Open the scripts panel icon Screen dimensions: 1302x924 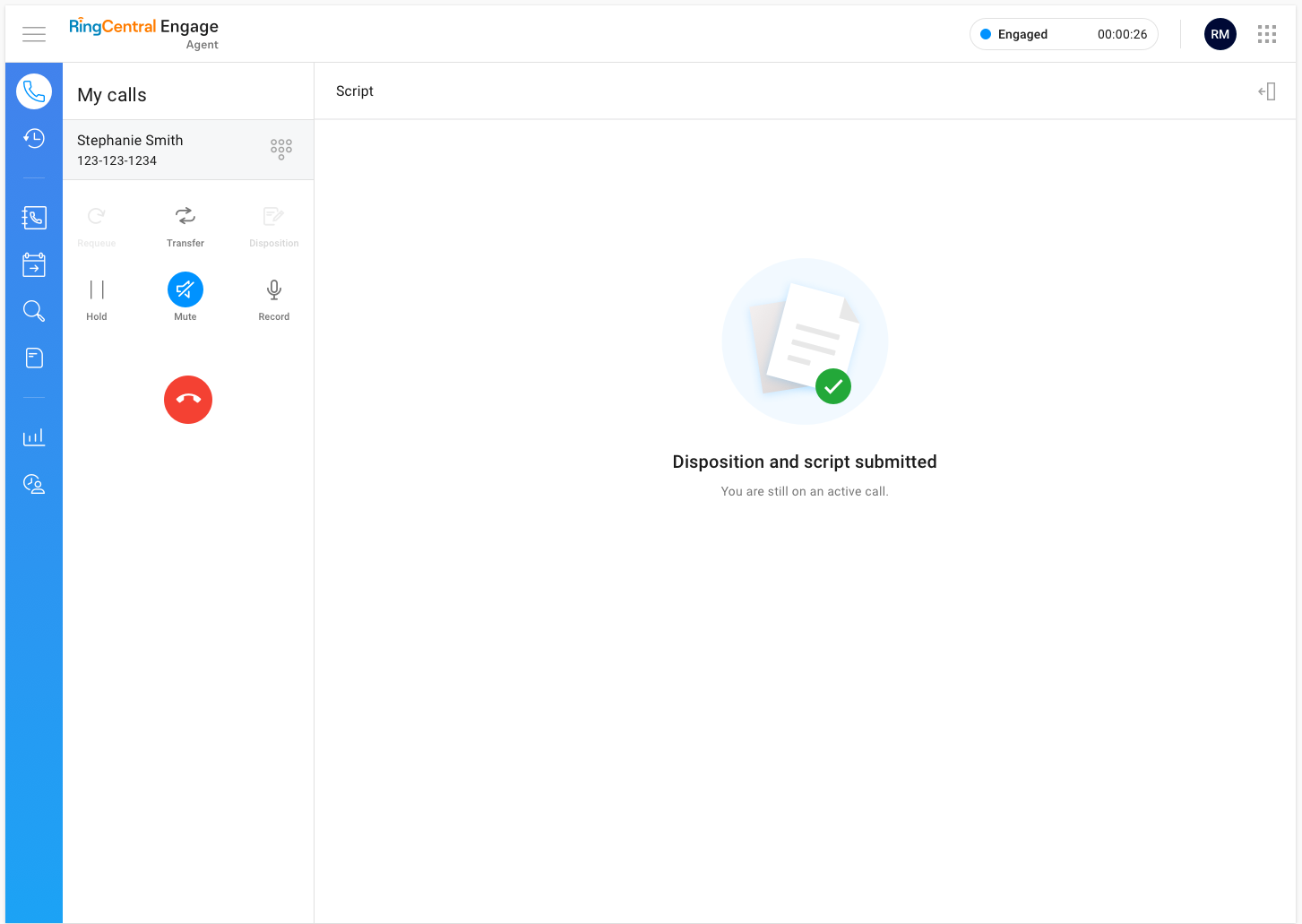(33, 357)
